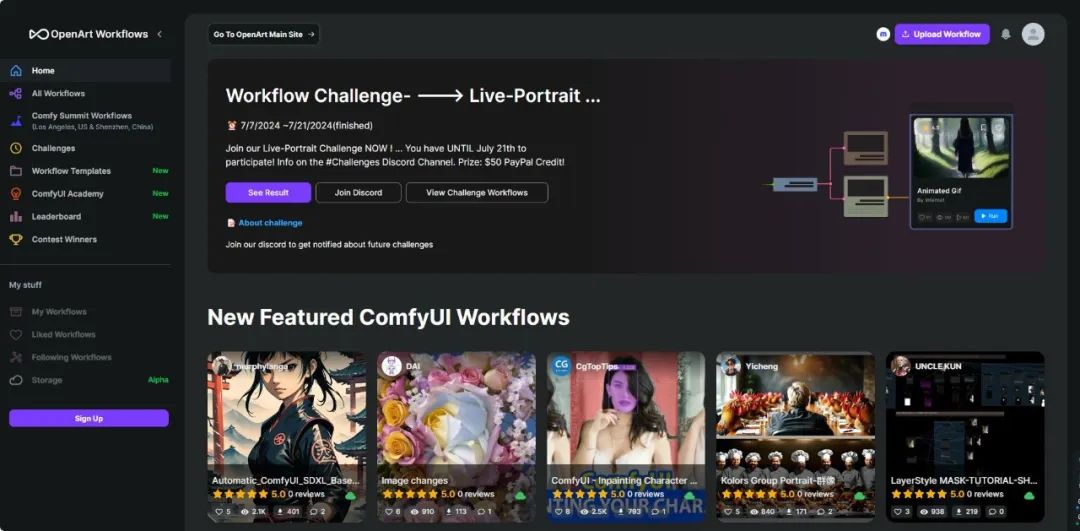The width and height of the screenshot is (1080, 531).
Task: Open the Image changes workflow card
Action: pyautogui.click(x=456, y=437)
